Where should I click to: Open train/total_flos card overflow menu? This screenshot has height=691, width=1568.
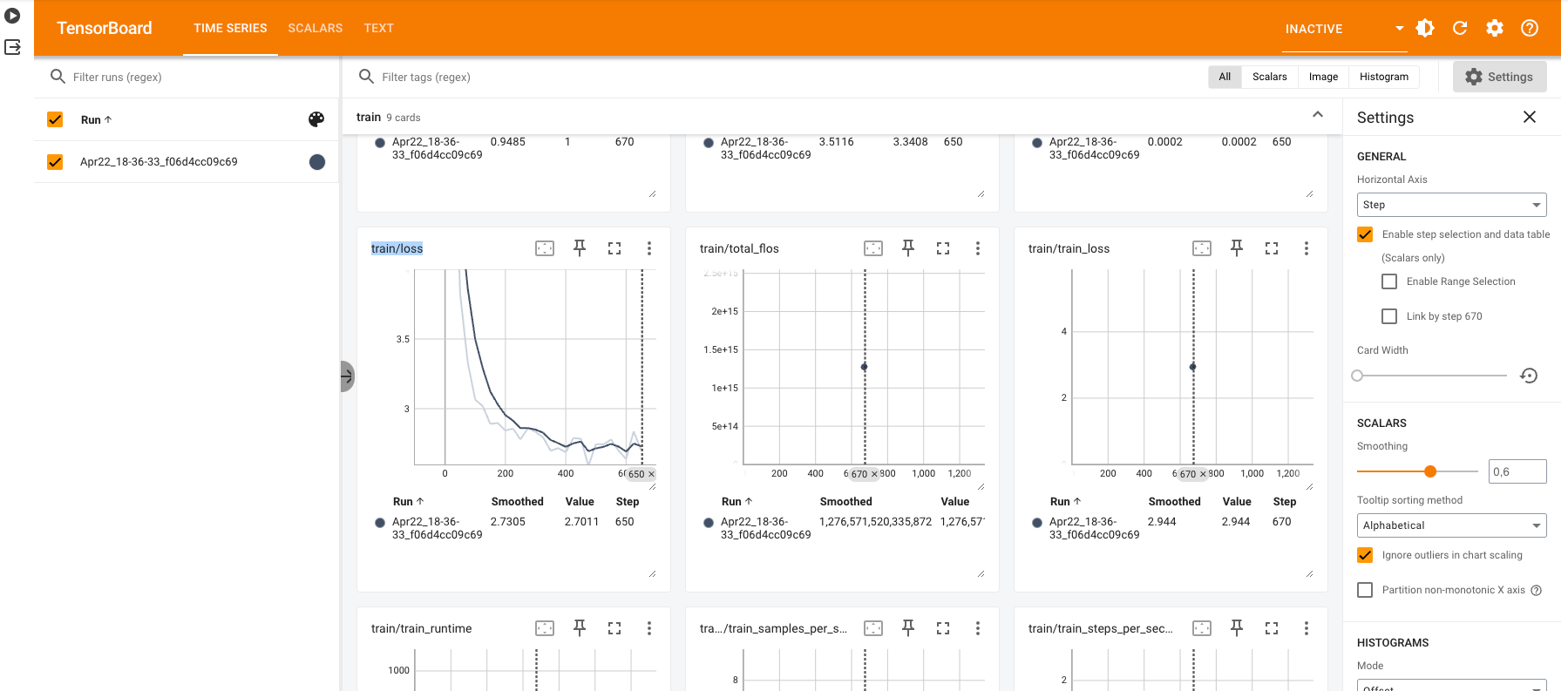(978, 248)
